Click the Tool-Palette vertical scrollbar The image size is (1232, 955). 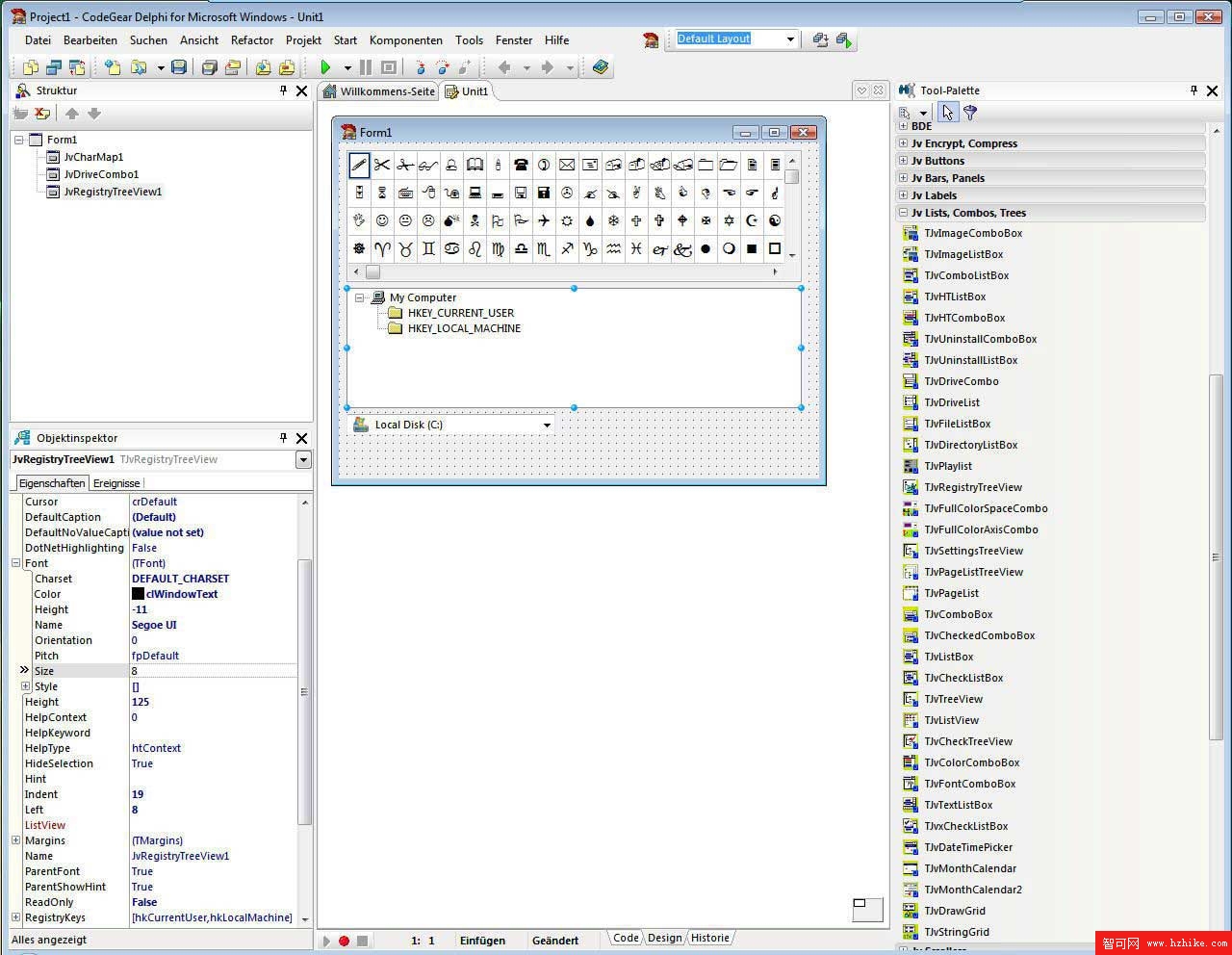point(1216,534)
